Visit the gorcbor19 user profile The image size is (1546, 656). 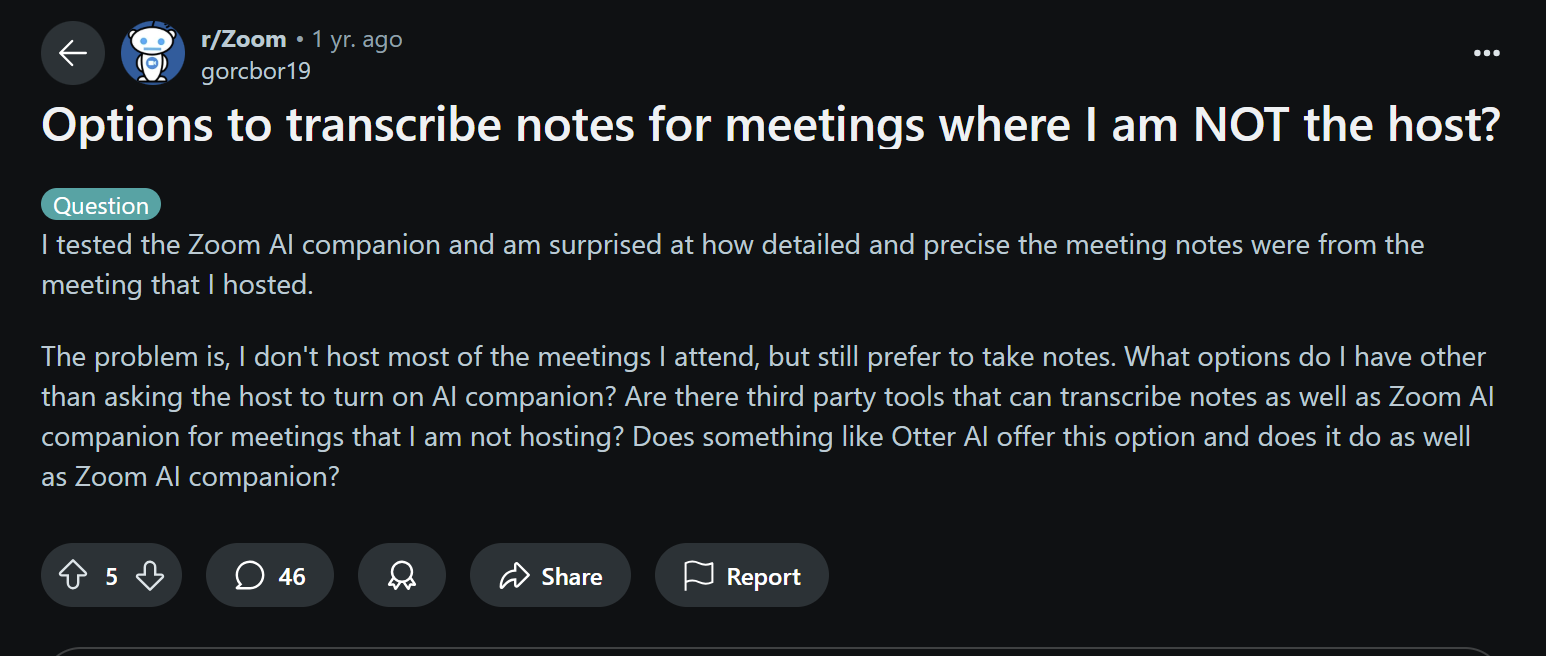(x=256, y=71)
